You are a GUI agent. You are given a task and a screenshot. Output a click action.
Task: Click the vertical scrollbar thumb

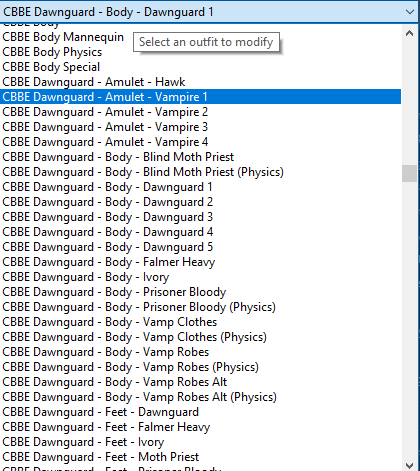[x=409, y=174]
